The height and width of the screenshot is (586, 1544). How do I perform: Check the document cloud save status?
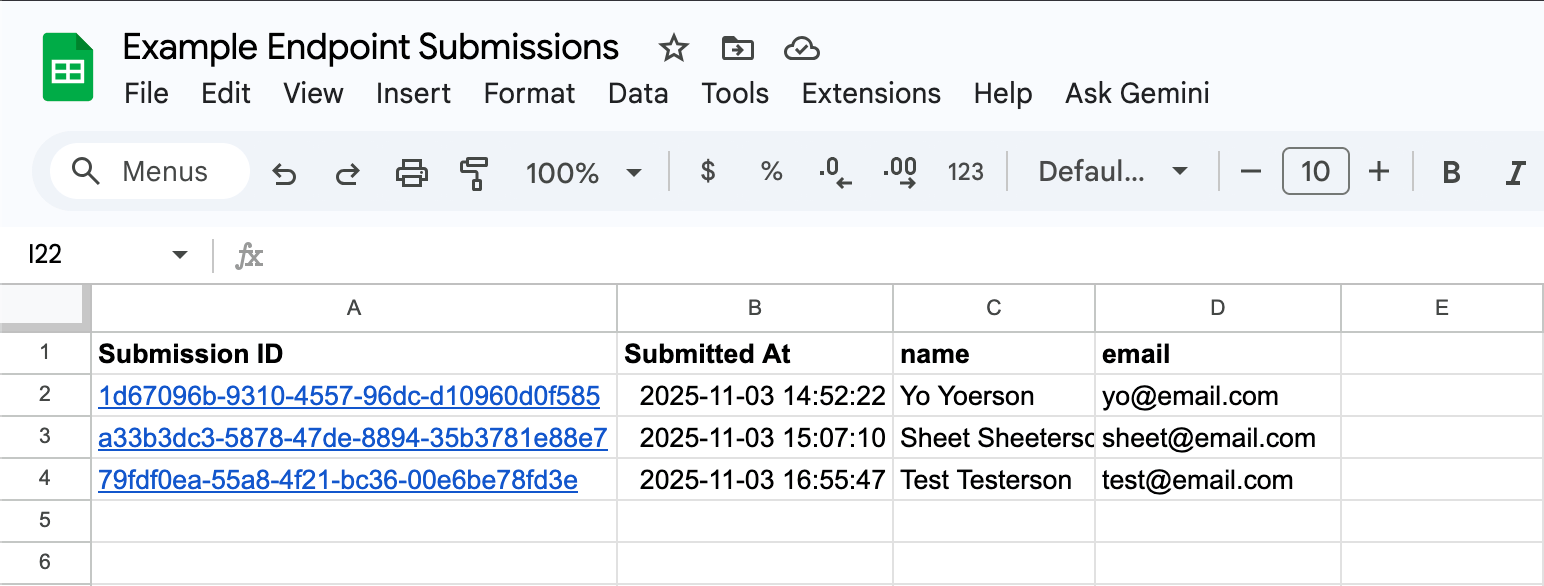(x=801, y=47)
